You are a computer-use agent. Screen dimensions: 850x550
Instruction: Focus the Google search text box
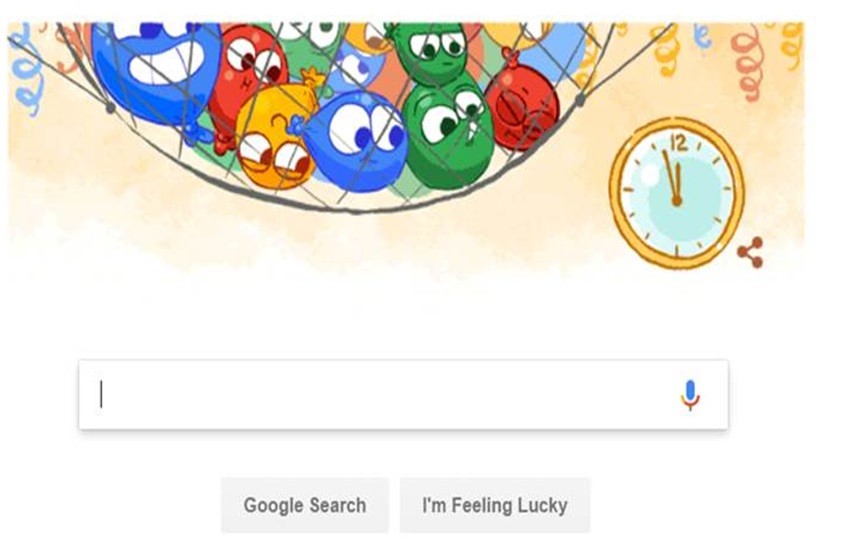[403, 394]
